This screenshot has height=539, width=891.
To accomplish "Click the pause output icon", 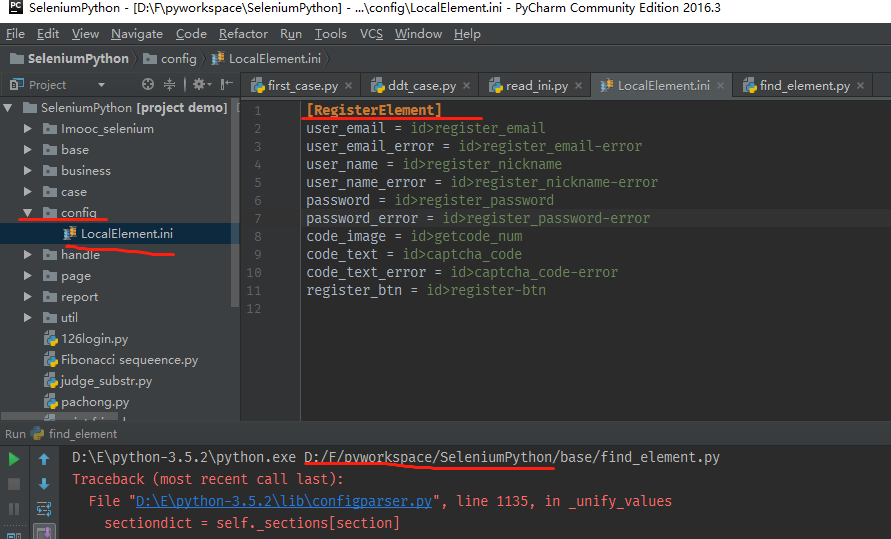I will (x=14, y=508).
